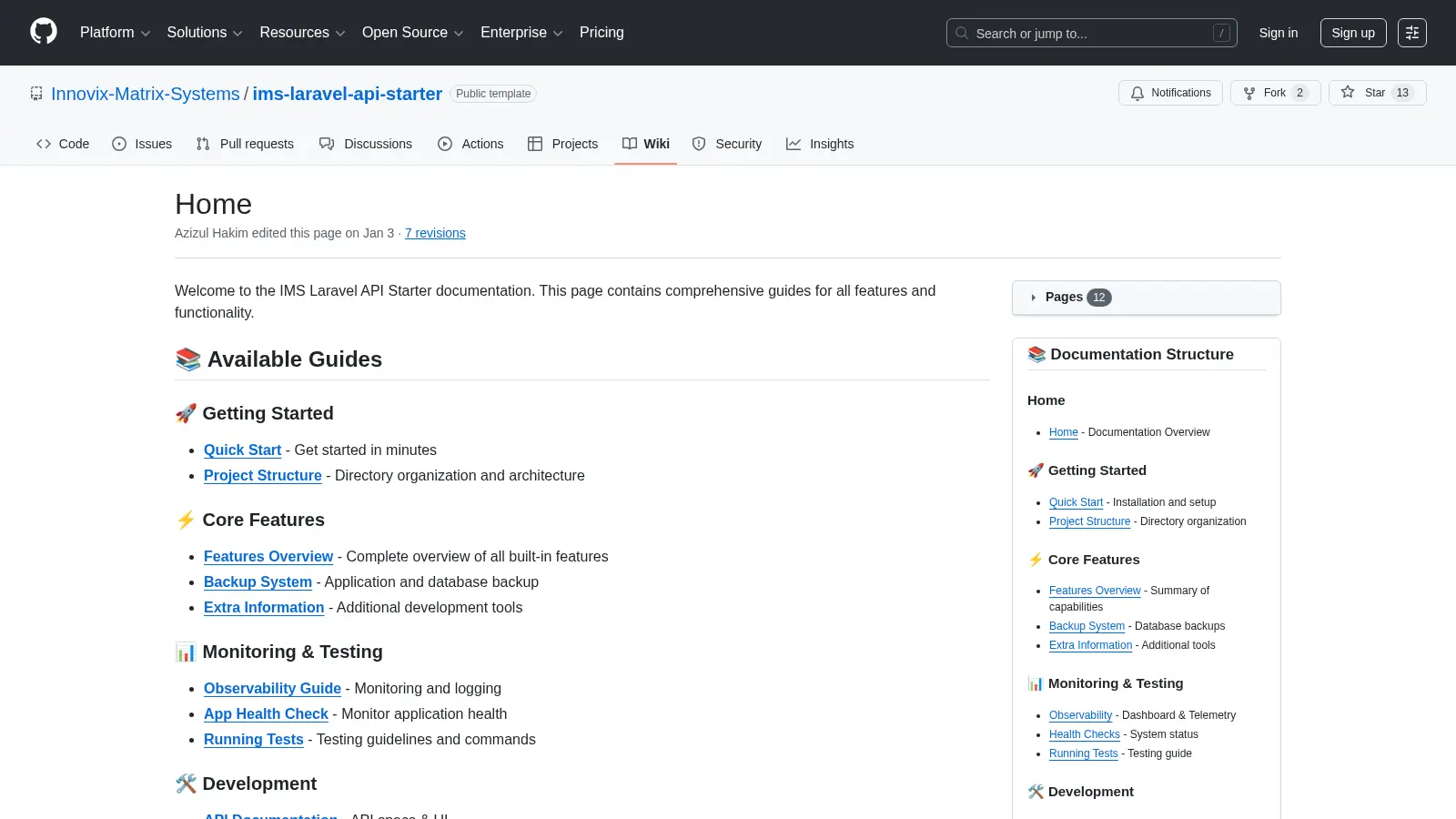
Task: Click the Pull requests icon
Action: click(203, 144)
